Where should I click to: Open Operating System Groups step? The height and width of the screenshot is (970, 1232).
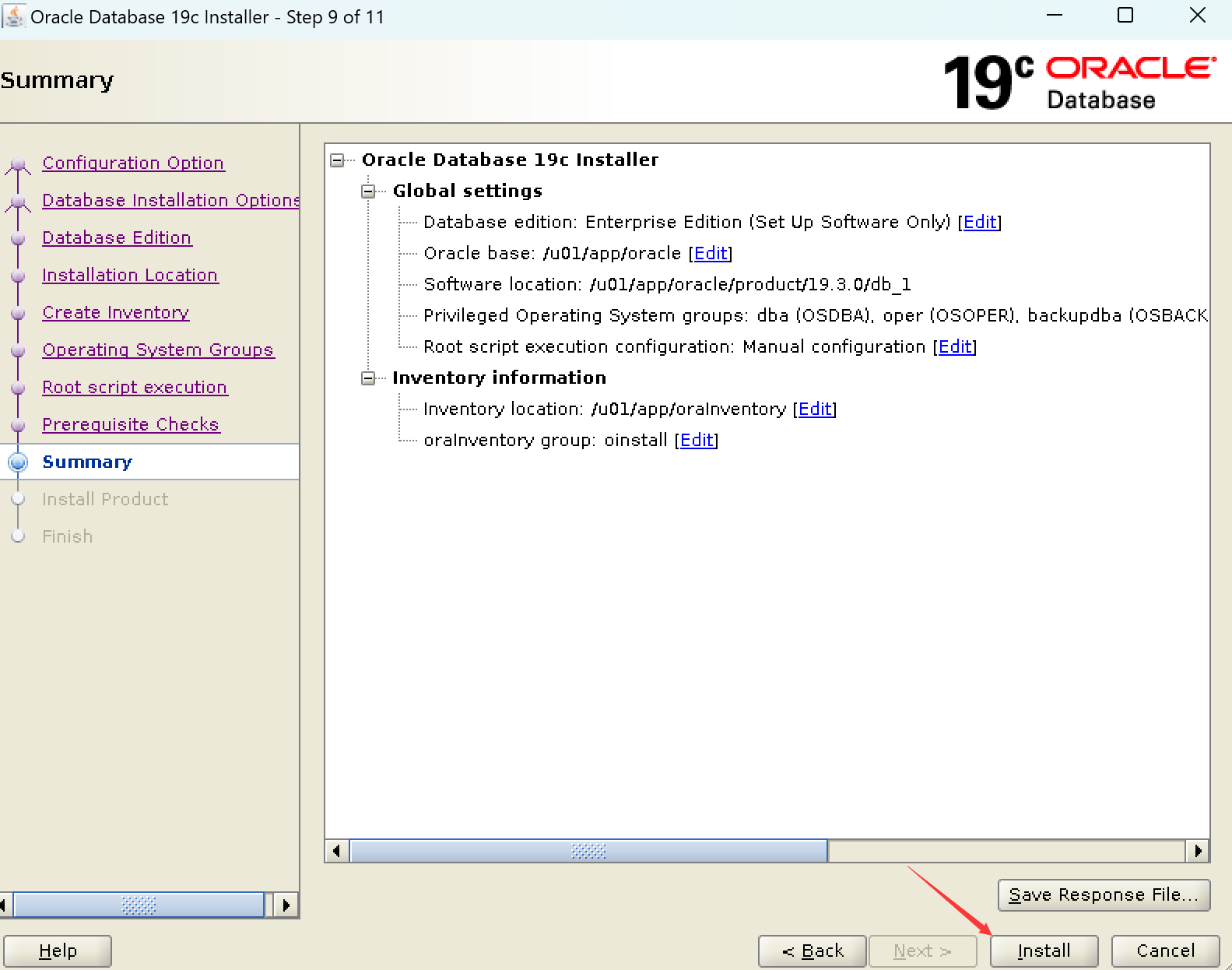pos(158,350)
